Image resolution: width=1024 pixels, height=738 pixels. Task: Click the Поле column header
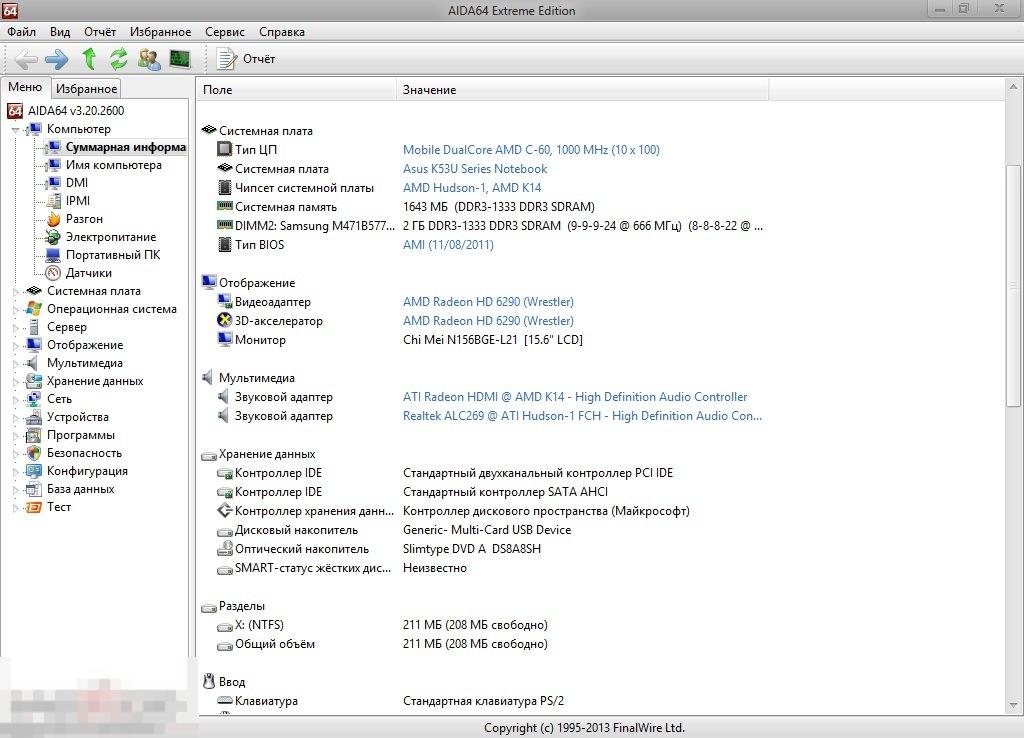[x=296, y=89]
